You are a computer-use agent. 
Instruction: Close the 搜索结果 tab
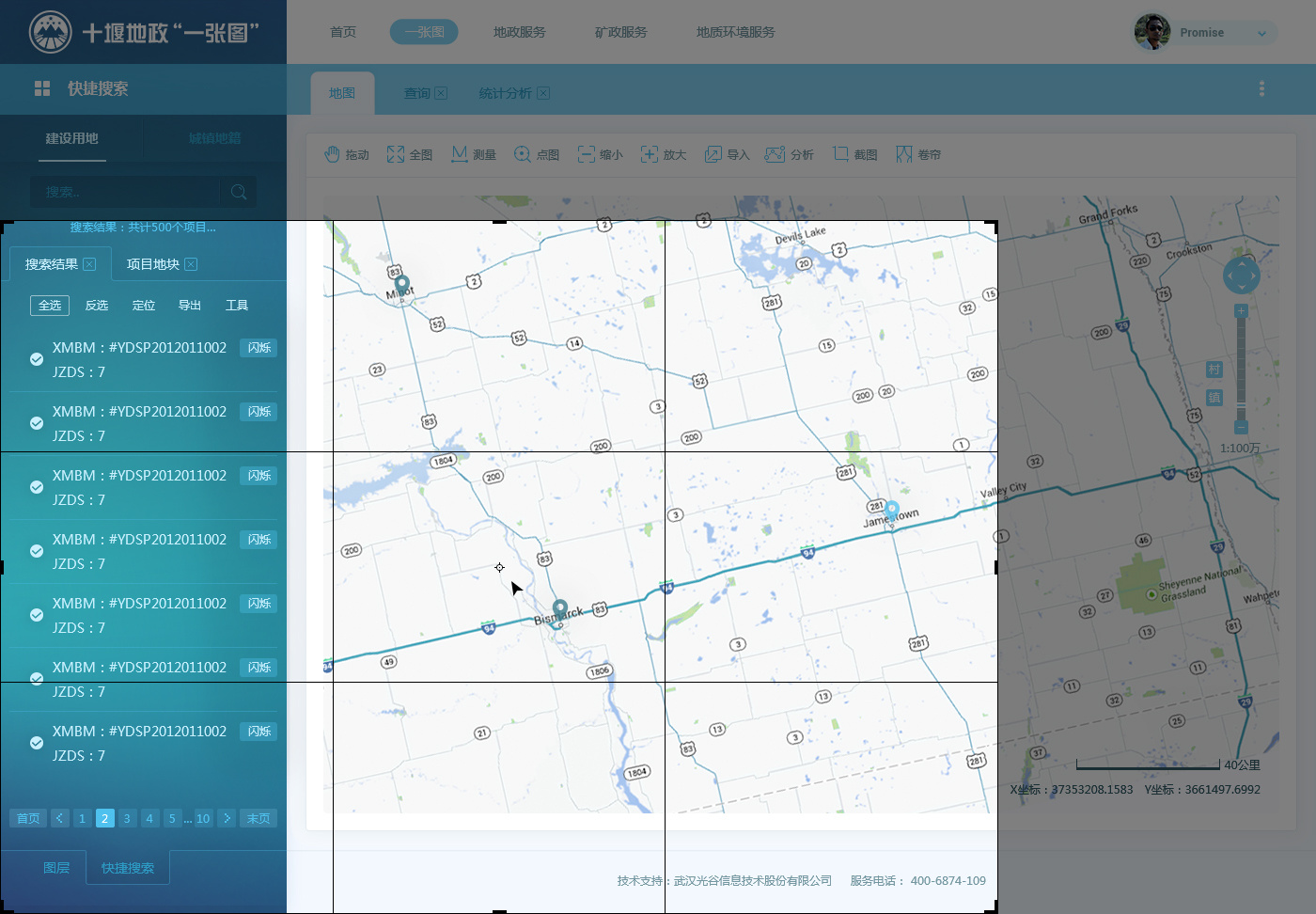89,264
